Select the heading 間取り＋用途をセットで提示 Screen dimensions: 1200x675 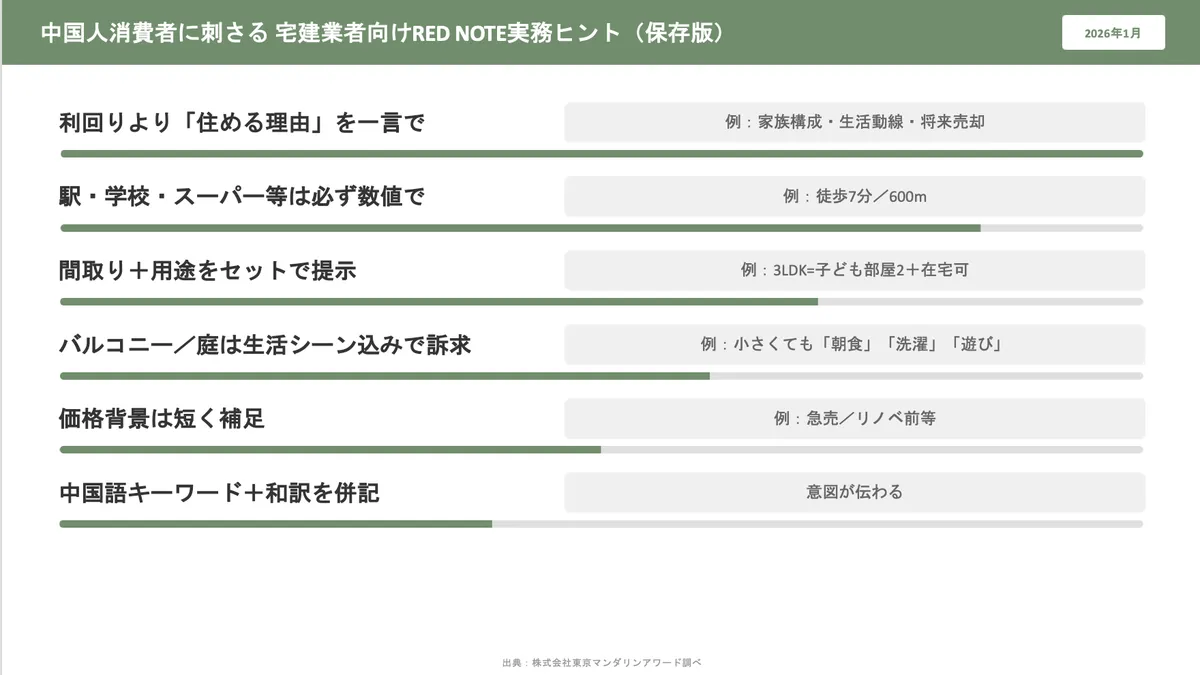pyautogui.click(x=208, y=271)
